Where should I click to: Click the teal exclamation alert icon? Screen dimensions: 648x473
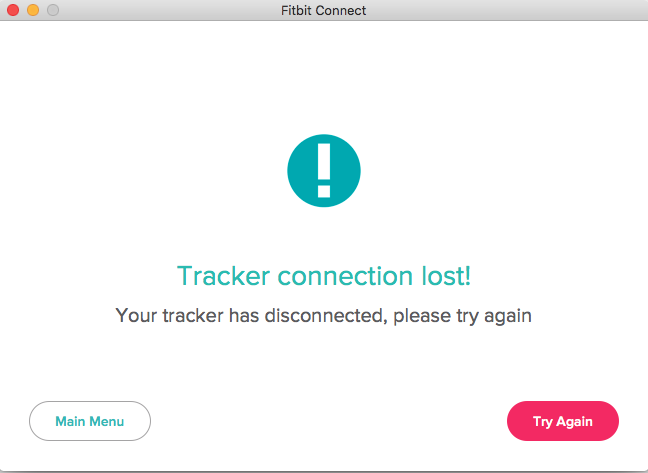(x=324, y=171)
